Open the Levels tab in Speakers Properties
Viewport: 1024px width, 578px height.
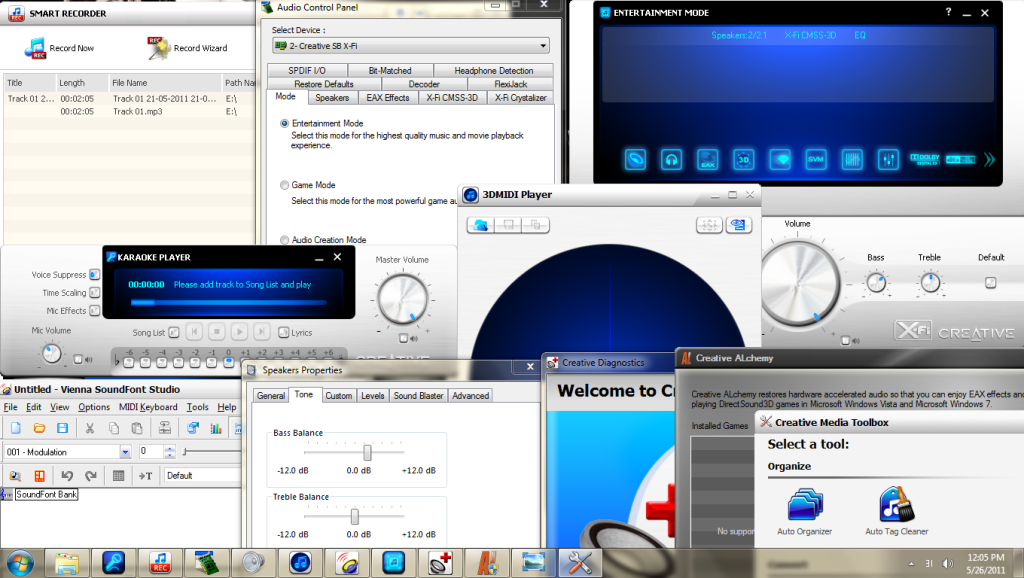coord(373,396)
